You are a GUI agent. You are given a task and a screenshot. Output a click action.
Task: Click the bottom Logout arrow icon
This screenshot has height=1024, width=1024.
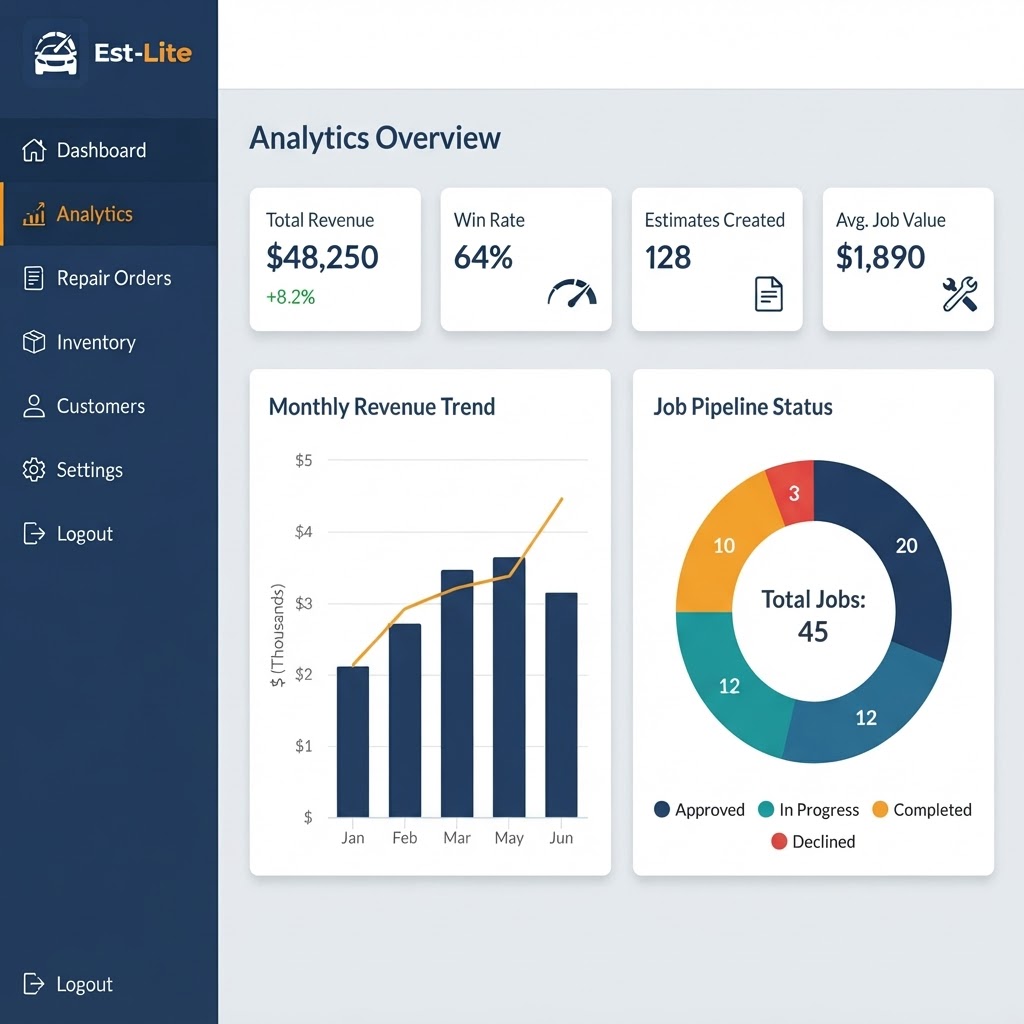[34, 984]
